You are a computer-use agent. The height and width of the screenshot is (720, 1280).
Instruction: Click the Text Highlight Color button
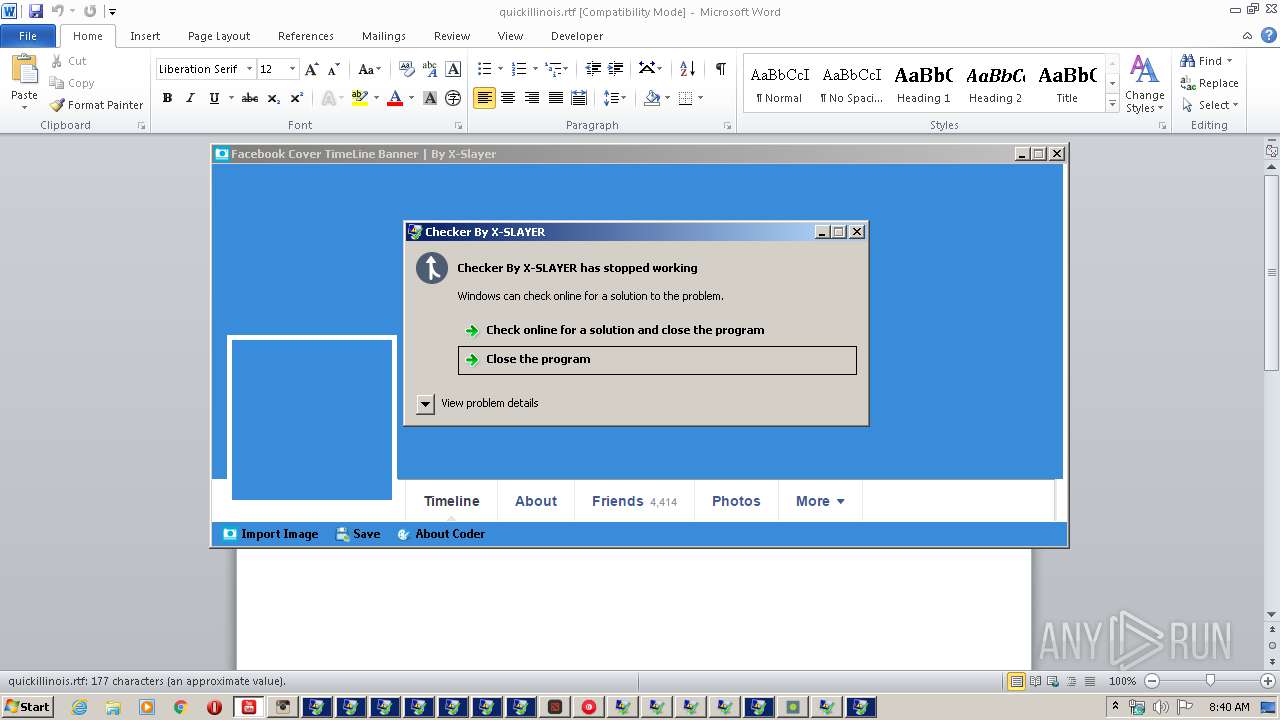pyautogui.click(x=359, y=98)
